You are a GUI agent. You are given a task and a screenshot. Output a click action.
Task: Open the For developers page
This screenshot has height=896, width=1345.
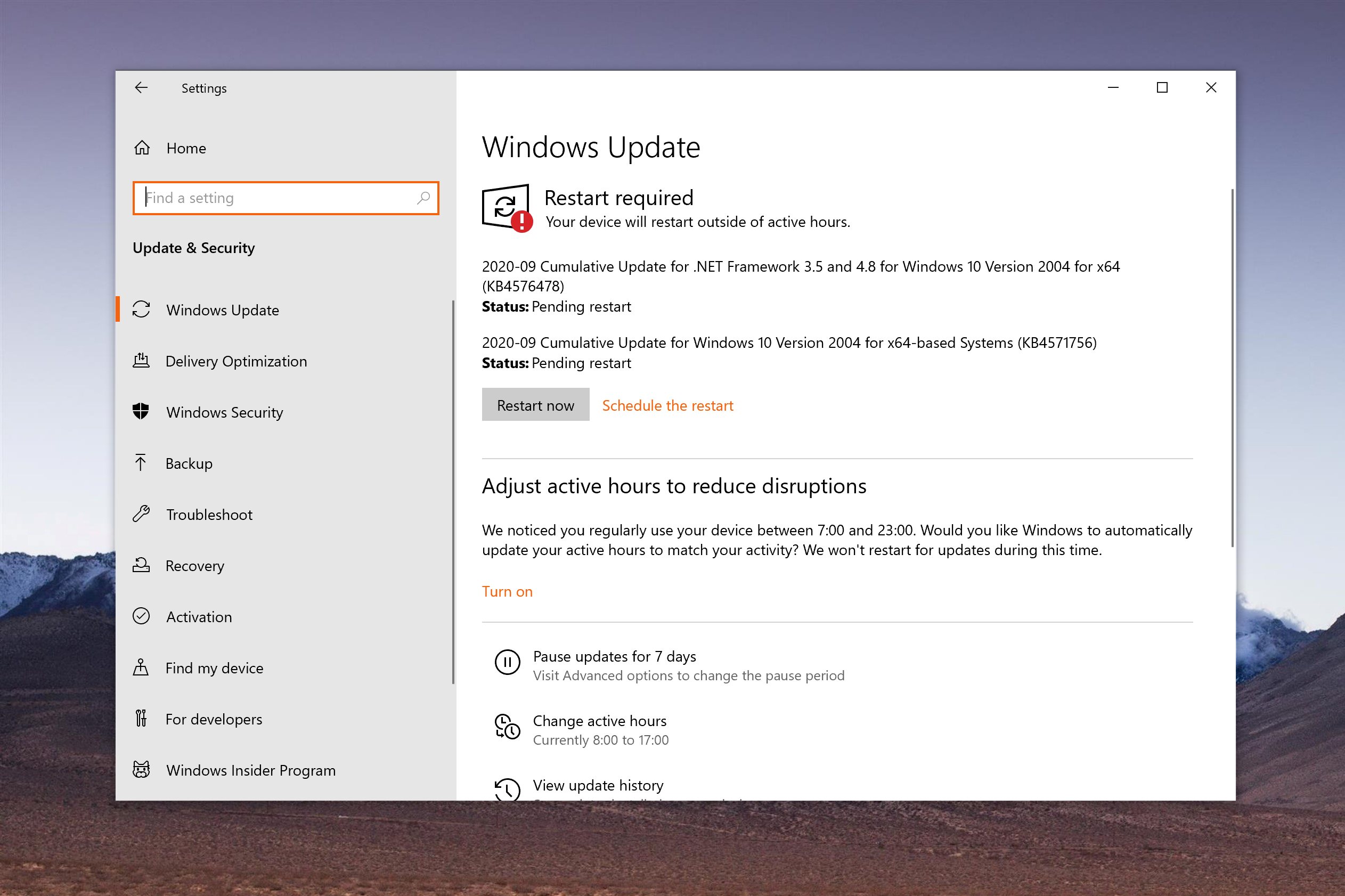coord(214,718)
